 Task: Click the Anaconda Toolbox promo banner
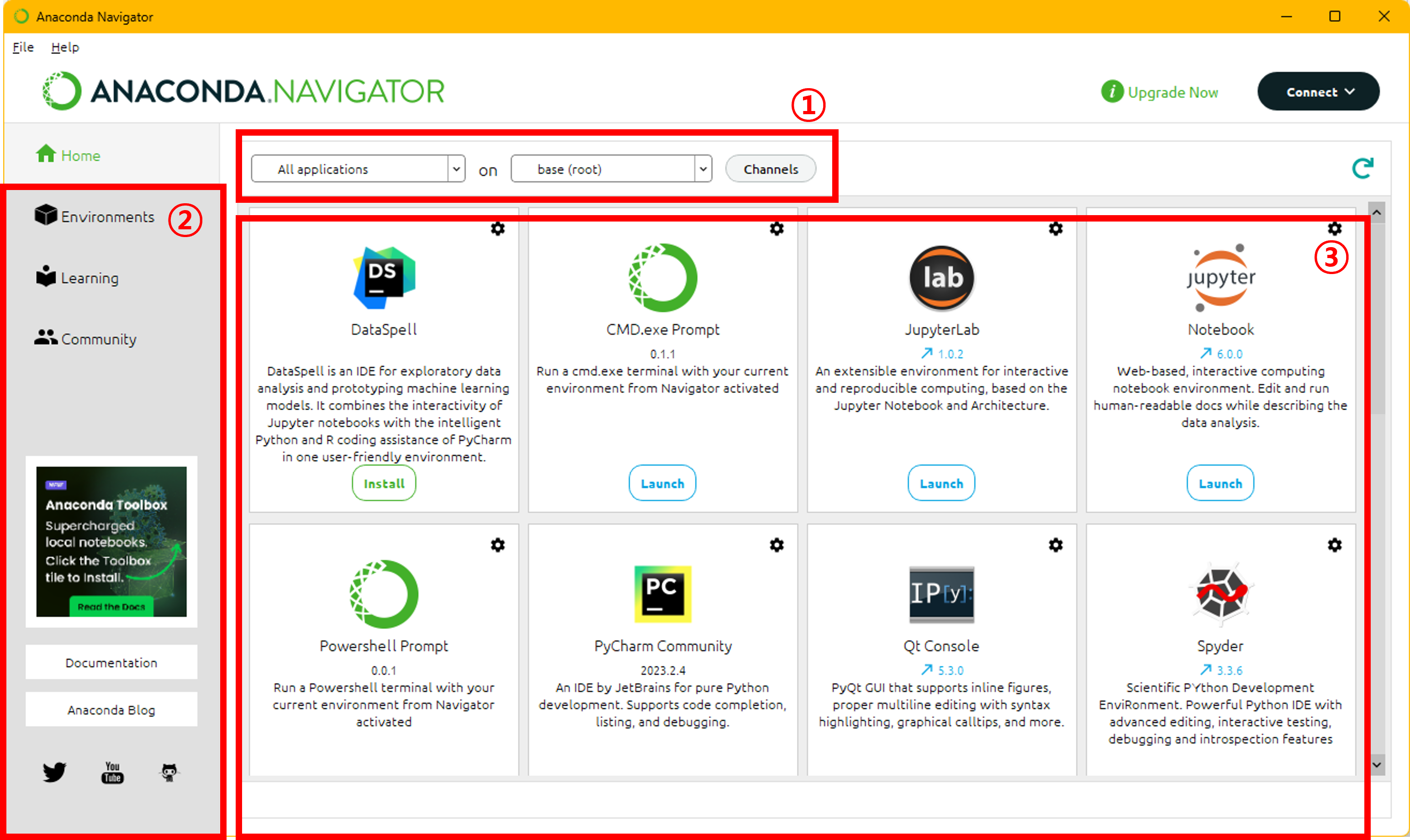[111, 542]
